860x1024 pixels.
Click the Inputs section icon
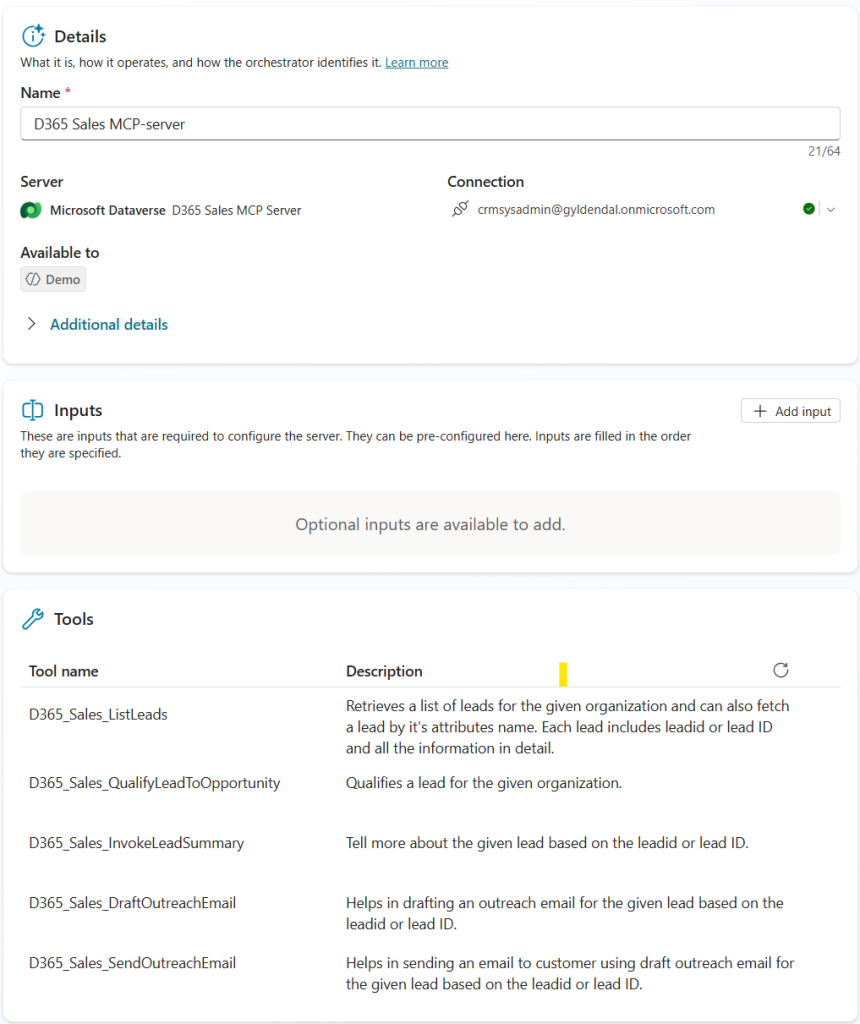tap(33, 410)
